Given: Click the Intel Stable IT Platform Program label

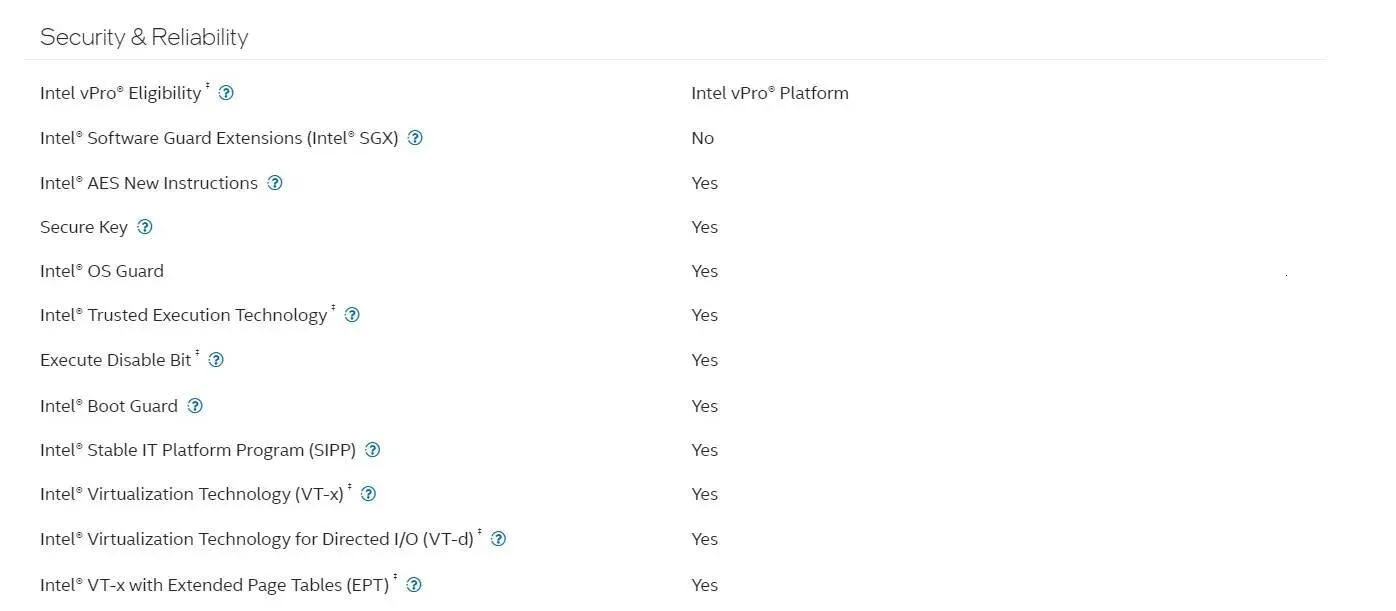Looking at the screenshot, I should point(198,450).
